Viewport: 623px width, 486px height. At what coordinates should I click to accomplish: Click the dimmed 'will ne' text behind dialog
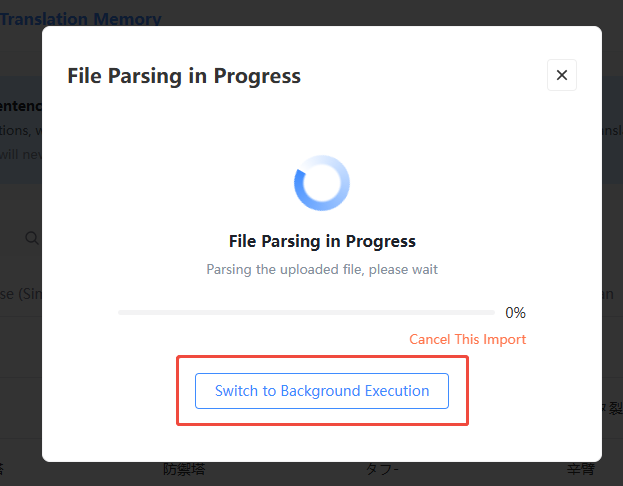21,154
